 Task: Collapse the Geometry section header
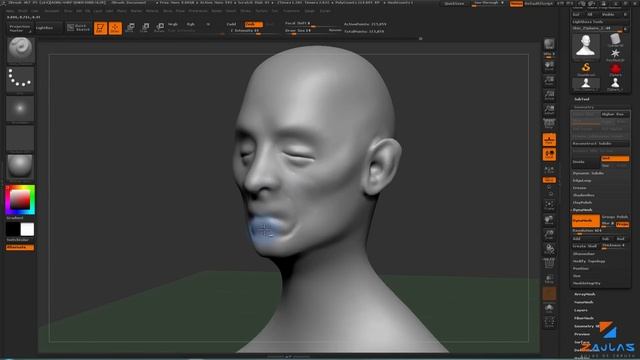tap(584, 107)
